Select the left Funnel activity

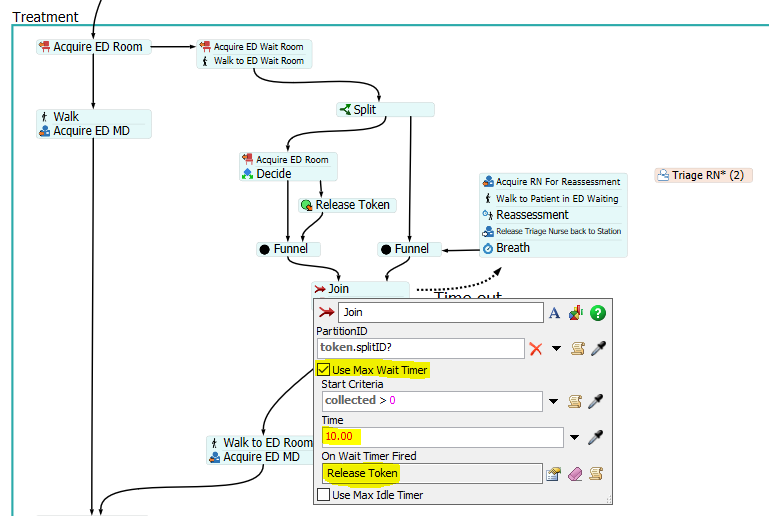point(288,249)
